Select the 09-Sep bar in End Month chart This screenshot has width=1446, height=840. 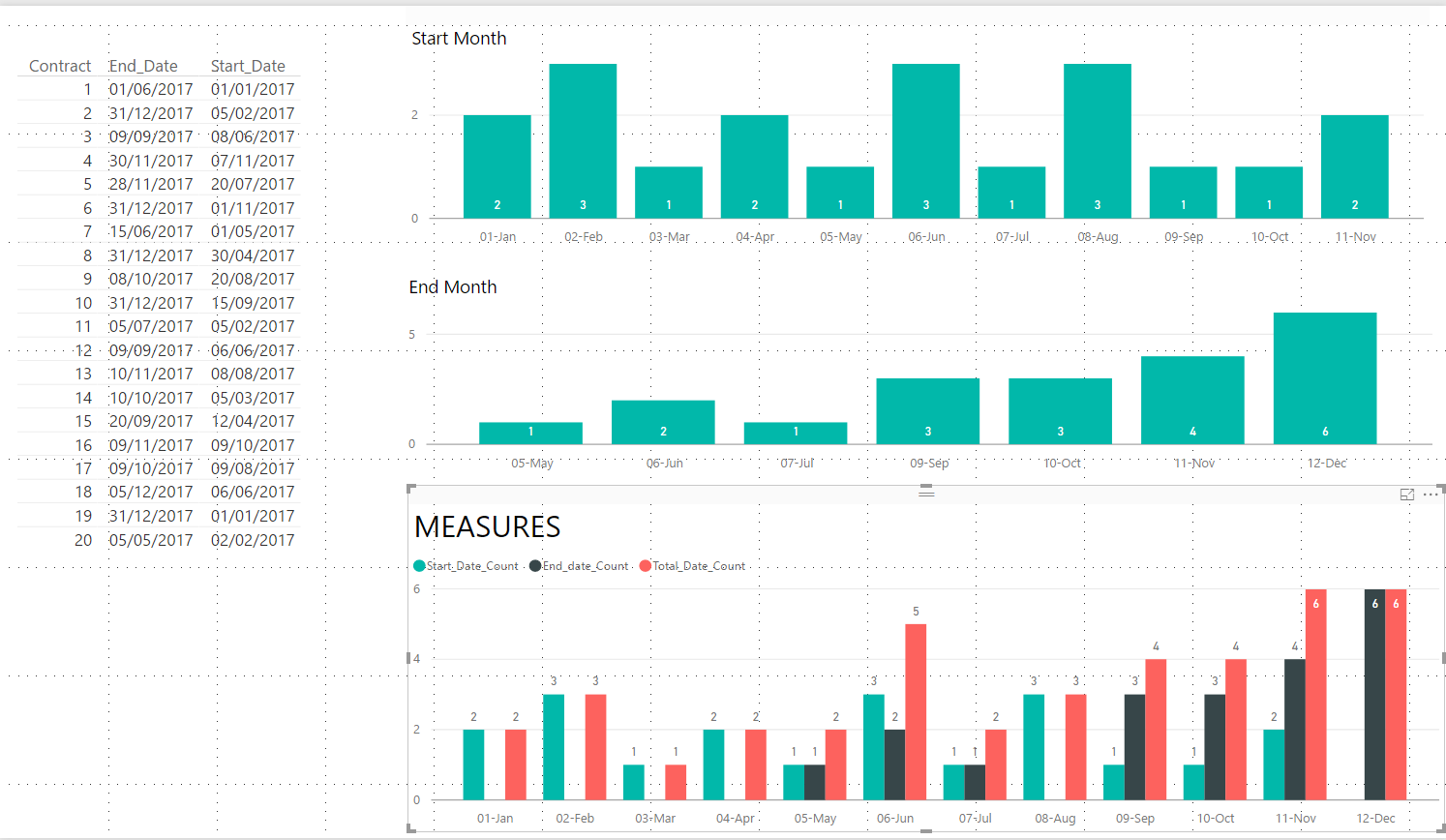pyautogui.click(x=928, y=411)
